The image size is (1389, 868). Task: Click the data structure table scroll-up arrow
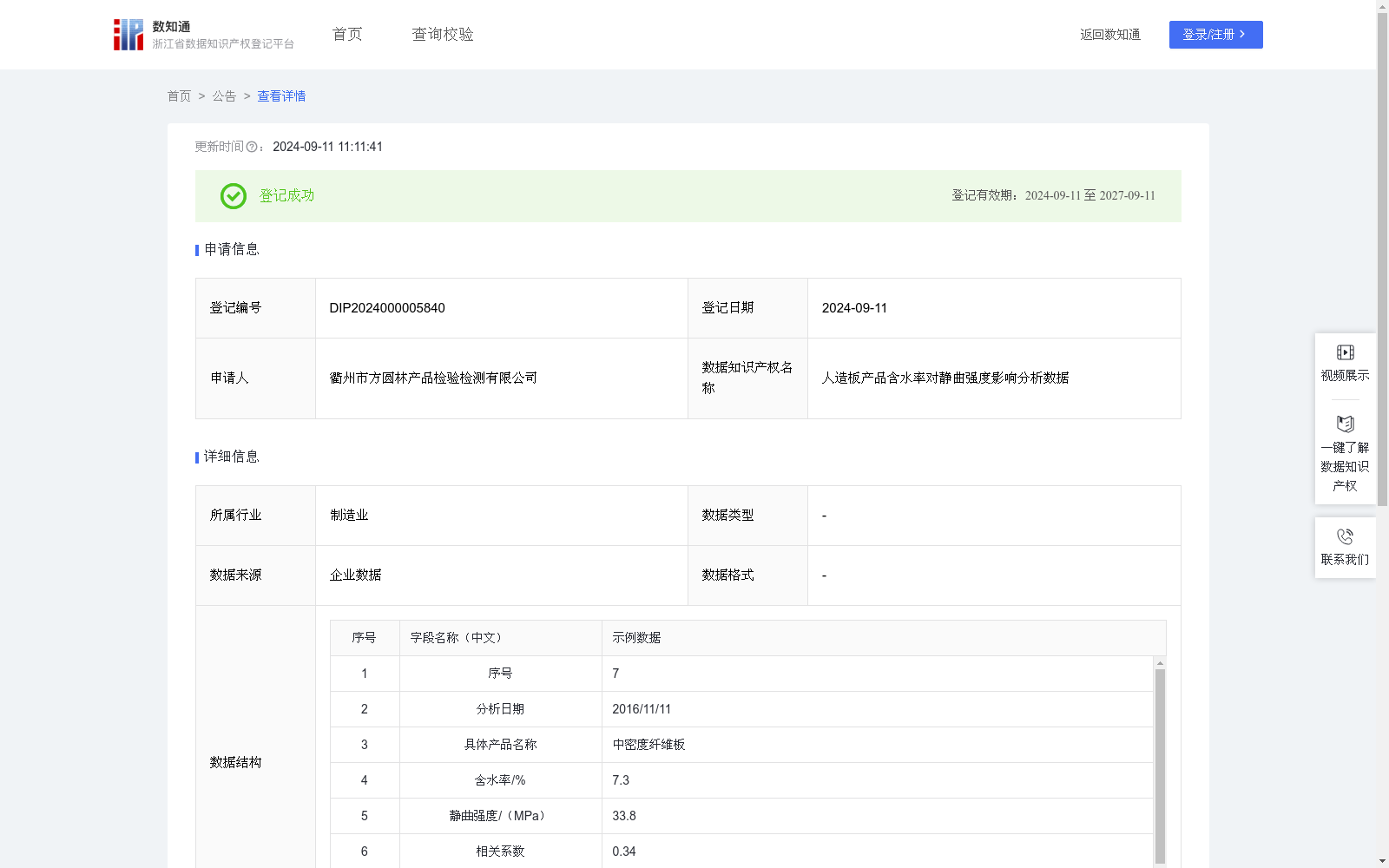(1160, 663)
